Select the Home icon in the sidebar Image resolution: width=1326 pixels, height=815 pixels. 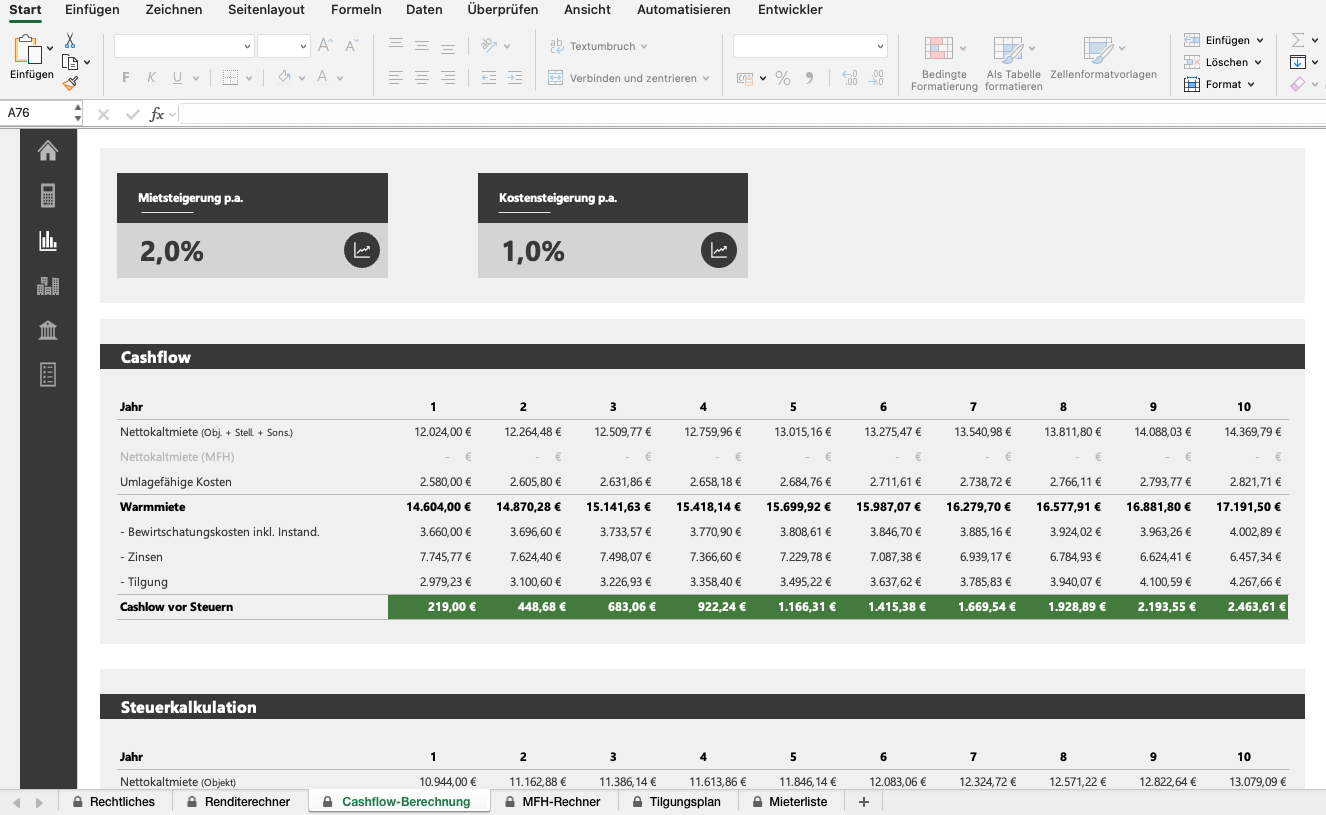pyautogui.click(x=47, y=150)
